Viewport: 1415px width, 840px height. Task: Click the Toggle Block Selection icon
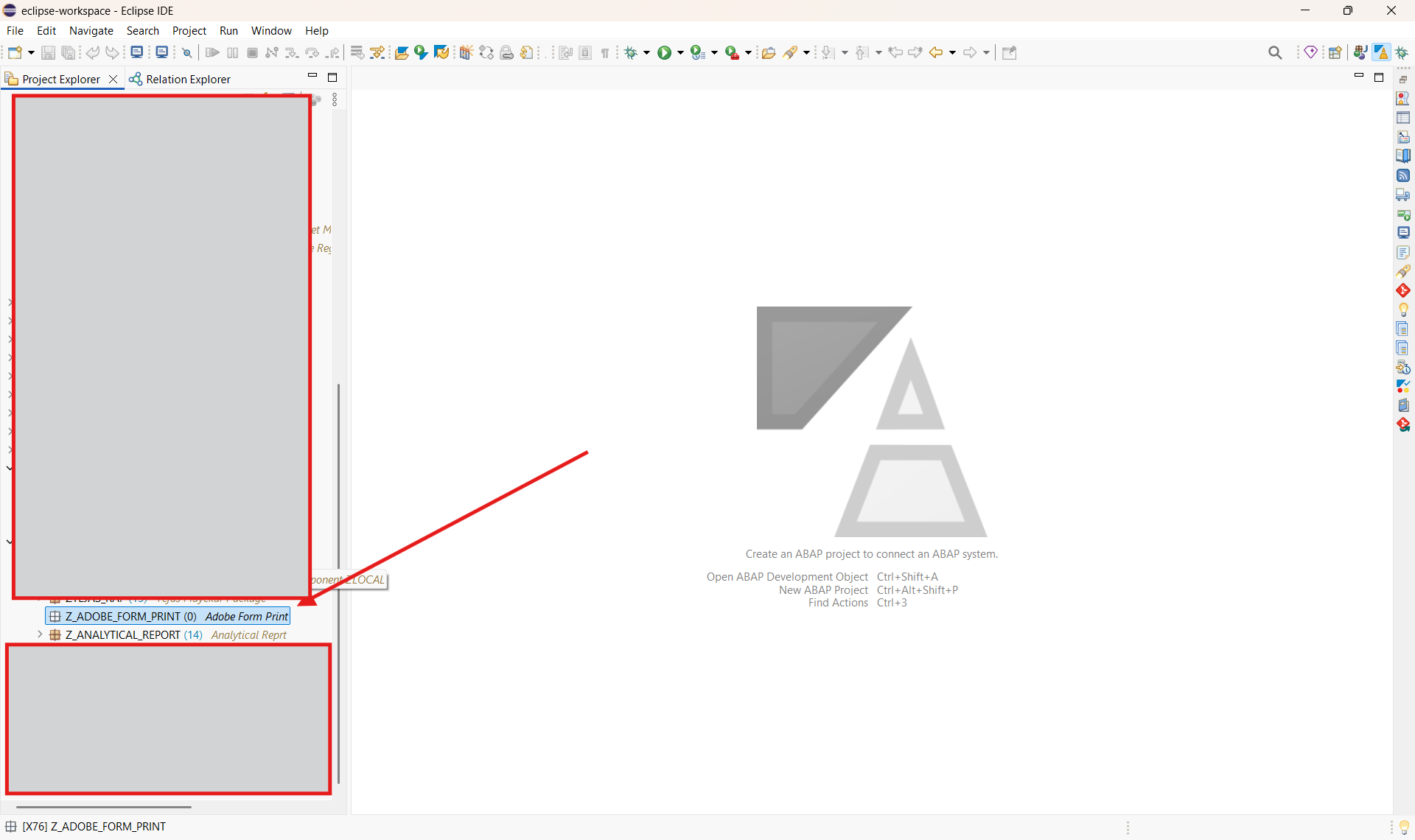click(x=585, y=52)
